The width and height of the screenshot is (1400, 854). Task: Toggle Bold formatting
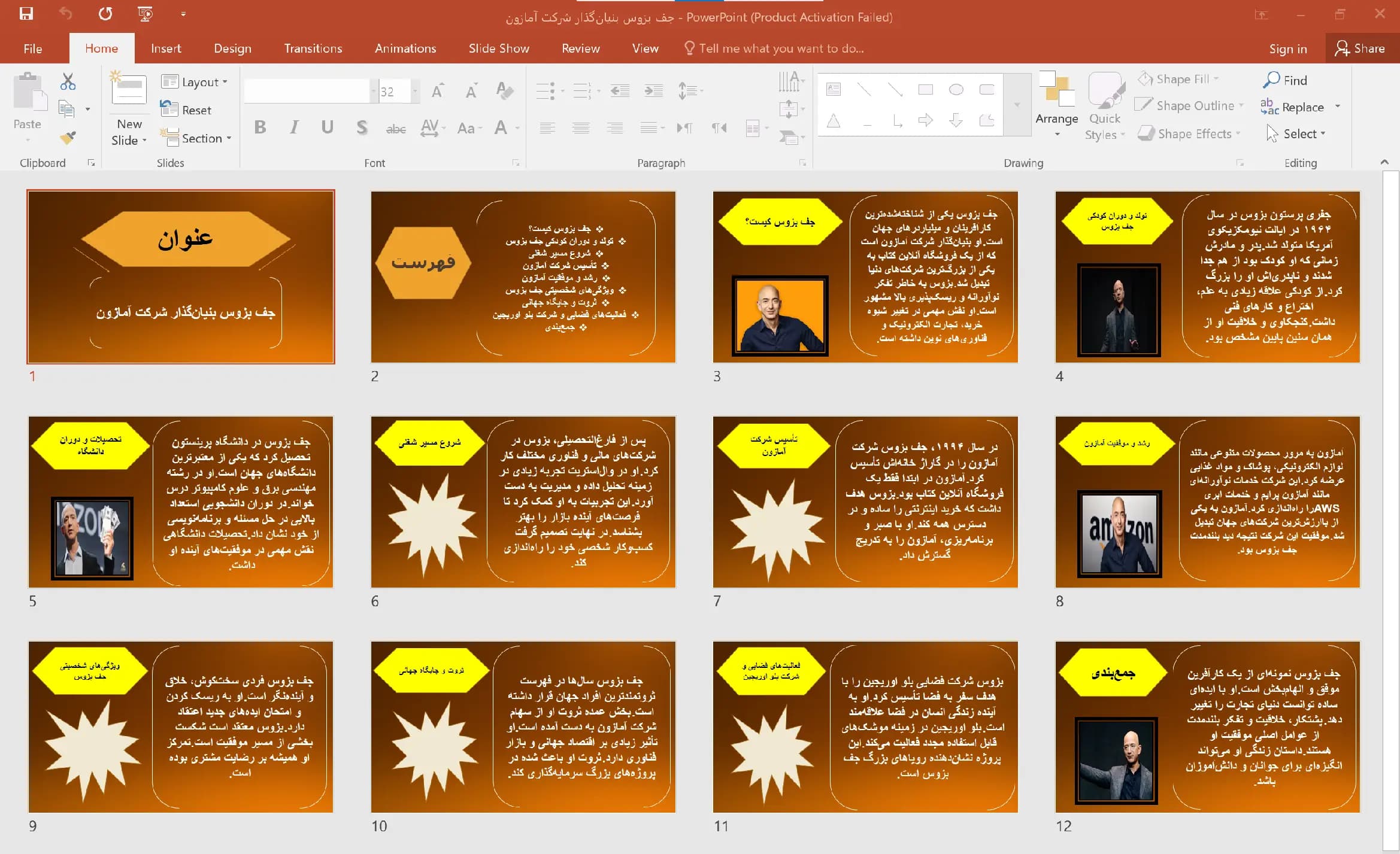pyautogui.click(x=260, y=127)
